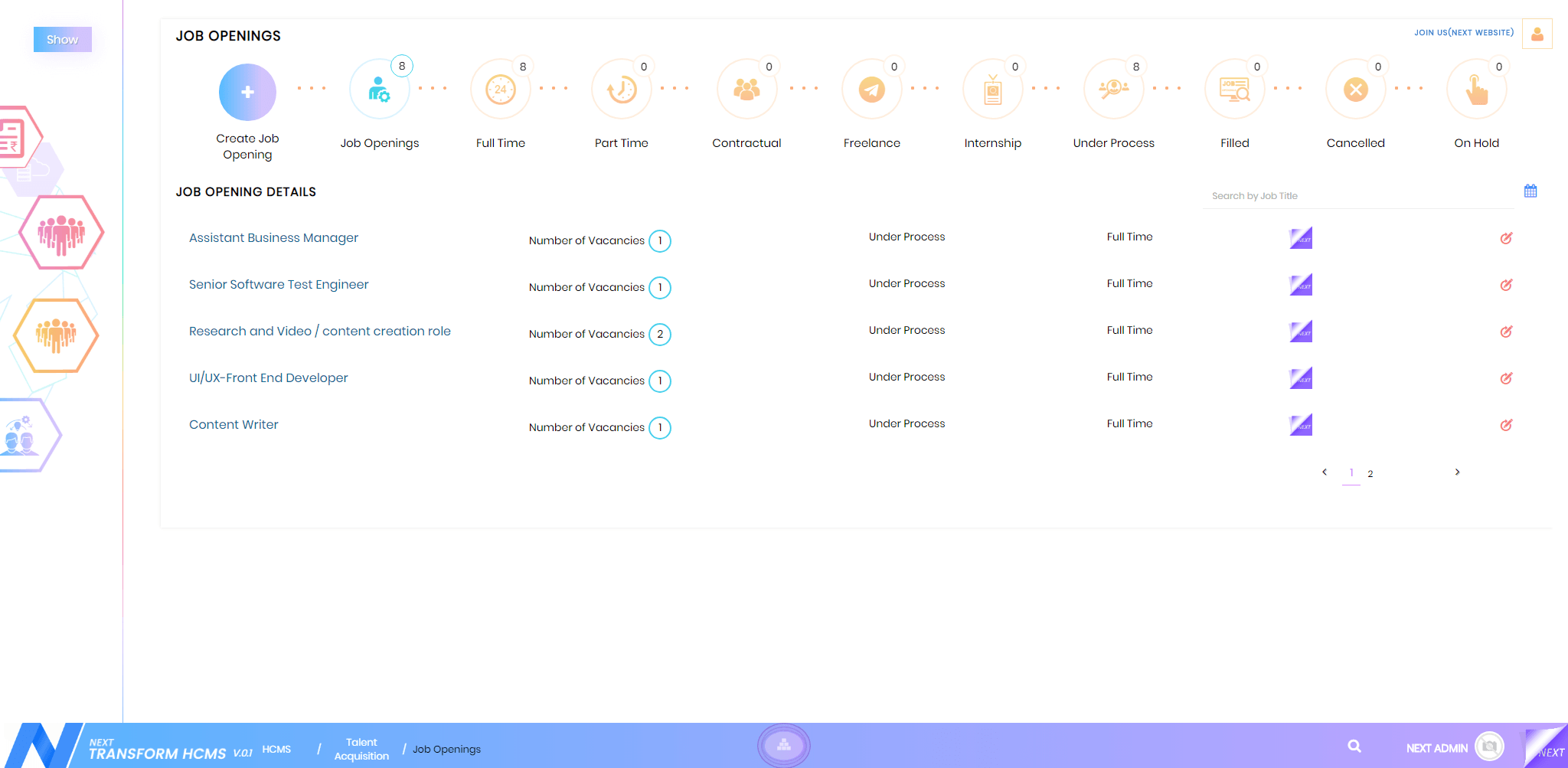Click the Create Job Opening plus icon
Image resolution: width=1568 pixels, height=768 pixels.
coord(247,92)
